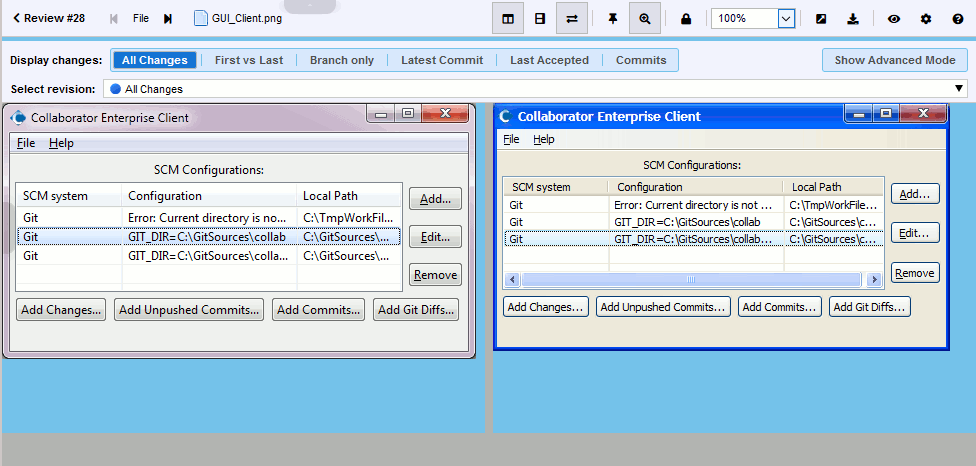976x466 pixels.
Task: Click the single-pane view layout icon
Action: pyautogui.click(x=540, y=18)
